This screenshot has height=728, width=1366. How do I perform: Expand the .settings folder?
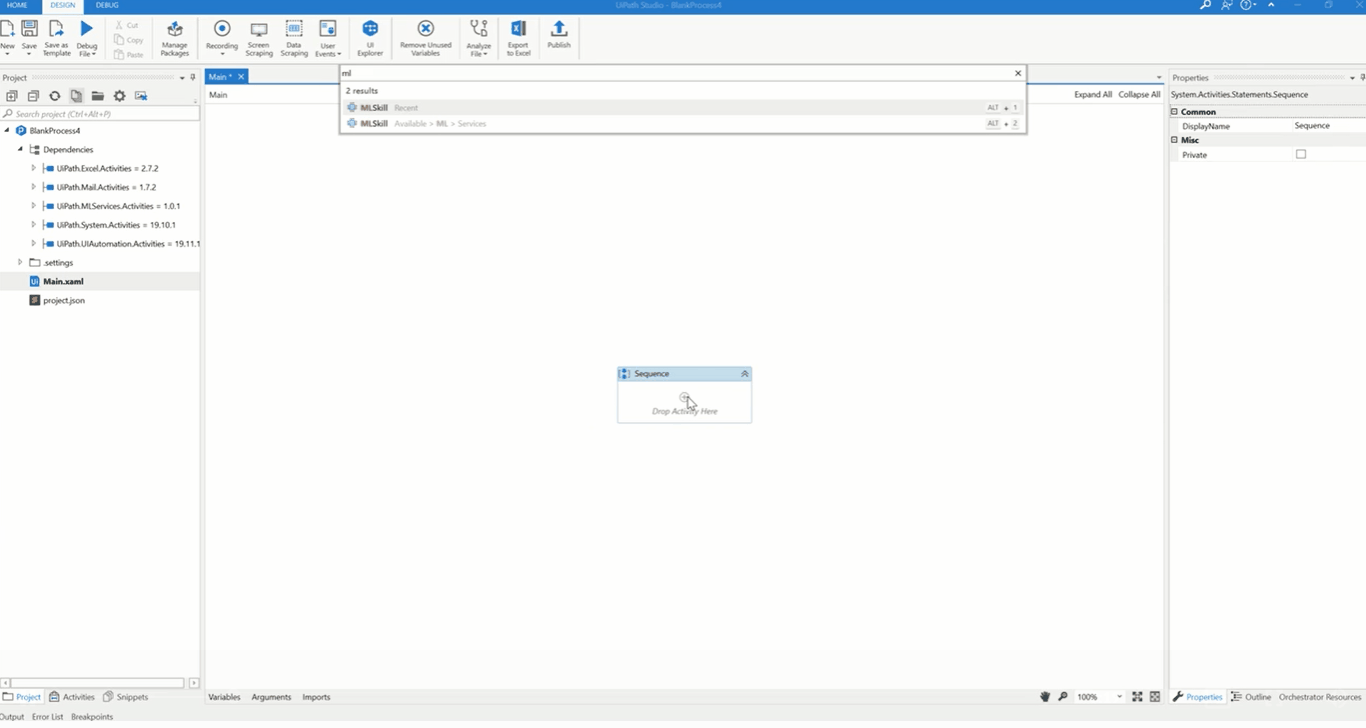[x=20, y=262]
